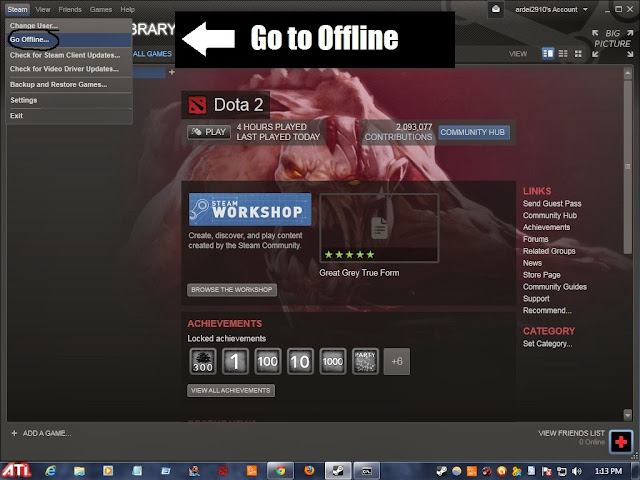This screenshot has width=640, height=480.
Task: Open Community Guides link
Action: point(555,287)
